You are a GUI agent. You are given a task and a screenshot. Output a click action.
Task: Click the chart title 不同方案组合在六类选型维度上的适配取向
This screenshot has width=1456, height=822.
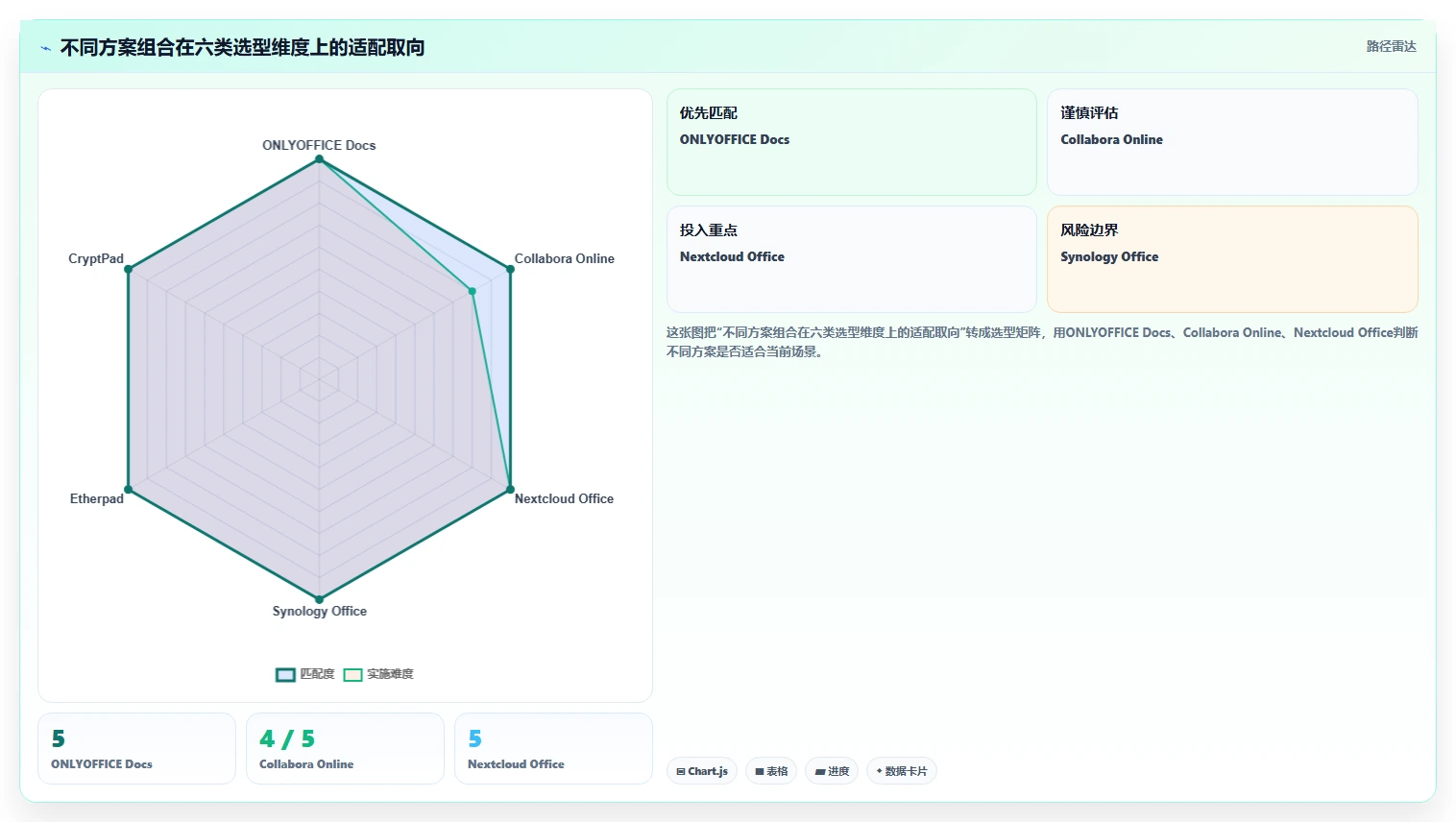coord(242,47)
